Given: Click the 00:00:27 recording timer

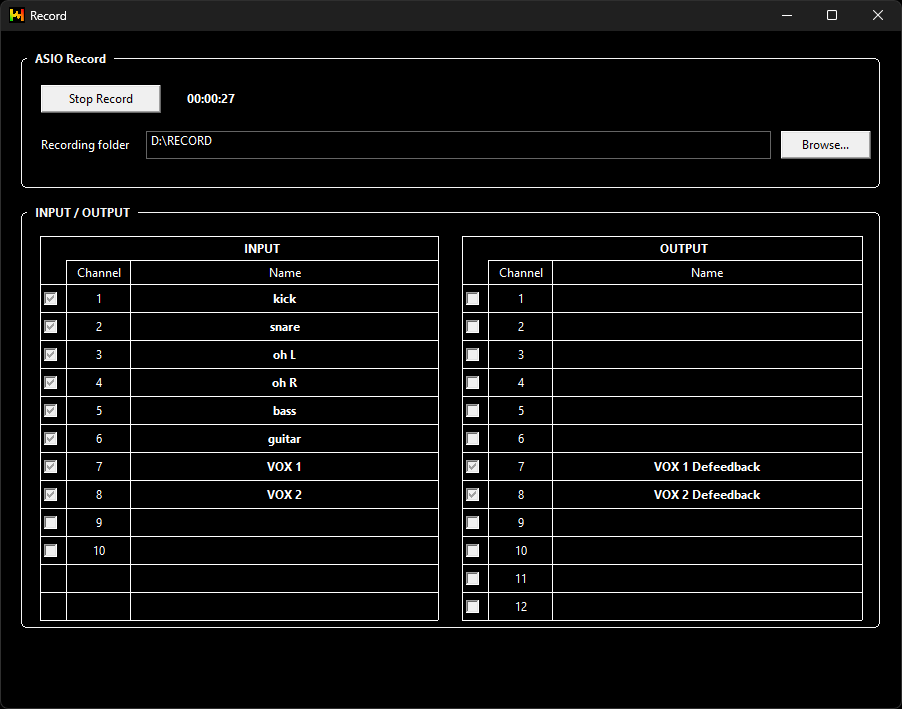Looking at the screenshot, I should [x=211, y=98].
